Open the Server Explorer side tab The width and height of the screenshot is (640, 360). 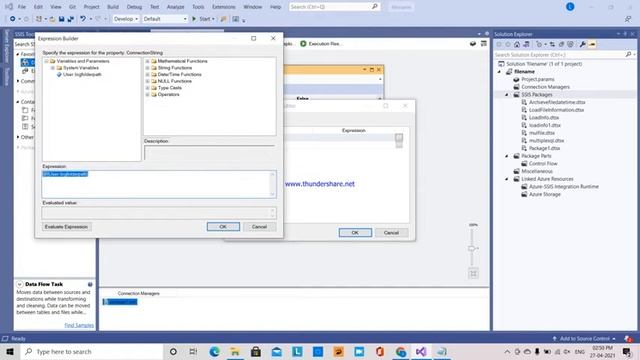tap(7, 46)
